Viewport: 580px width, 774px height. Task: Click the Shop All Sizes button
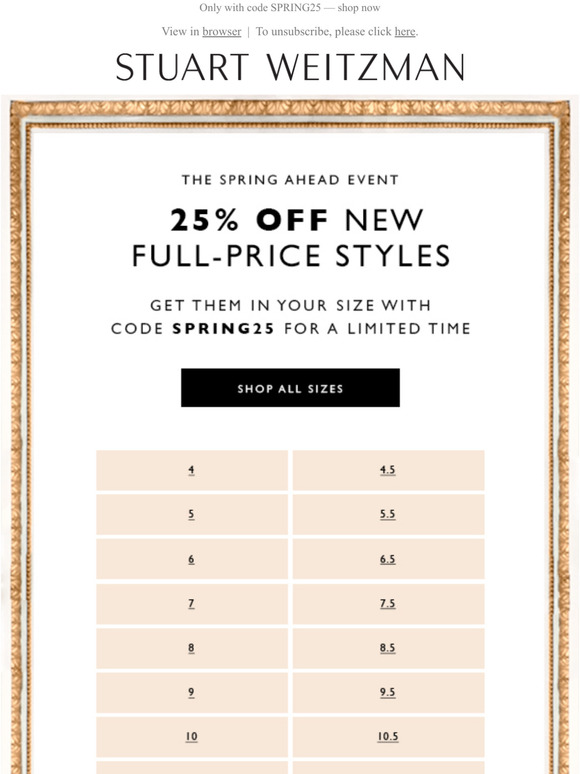click(290, 387)
